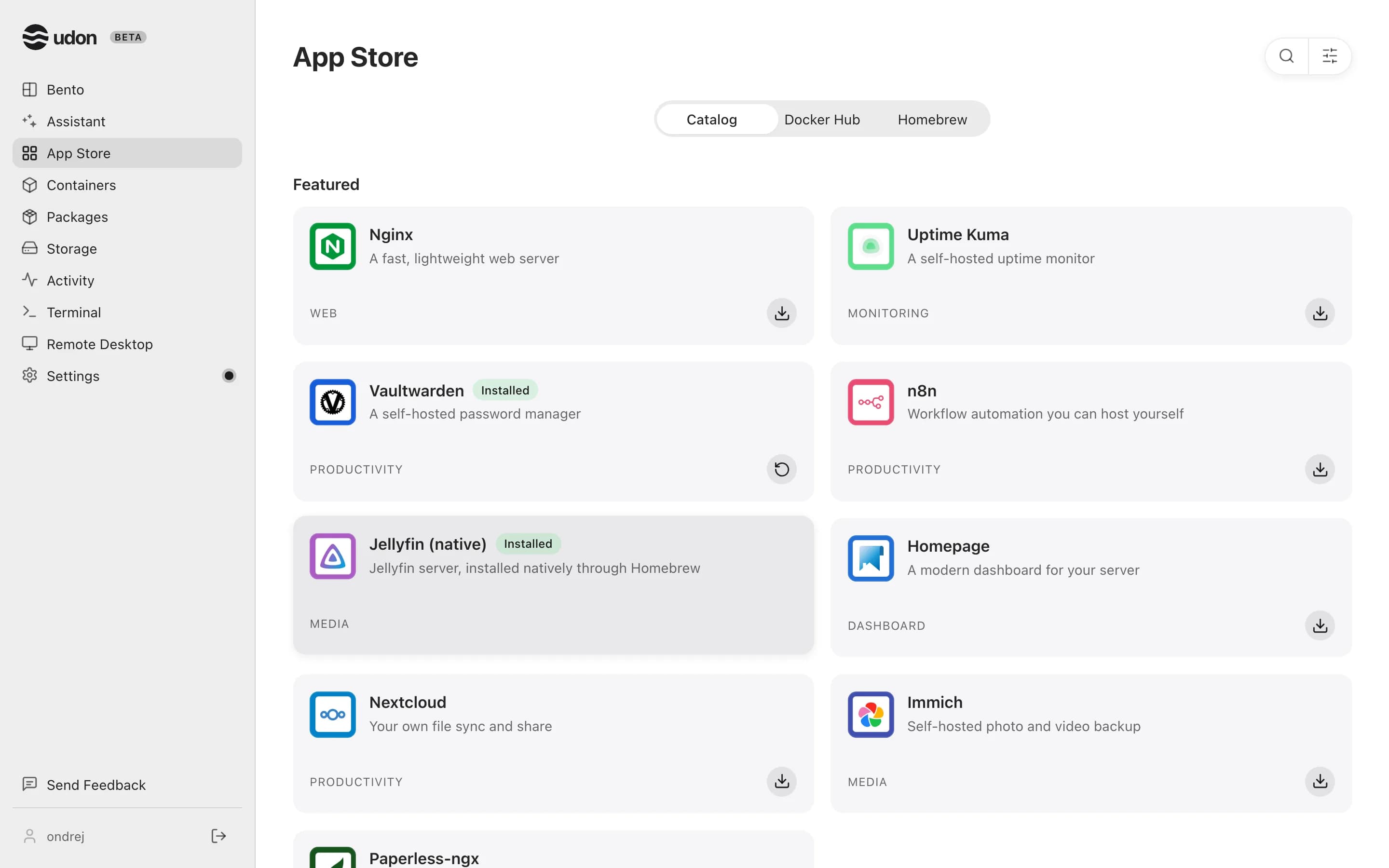Switch to the Homebrew tab

pos(932,120)
